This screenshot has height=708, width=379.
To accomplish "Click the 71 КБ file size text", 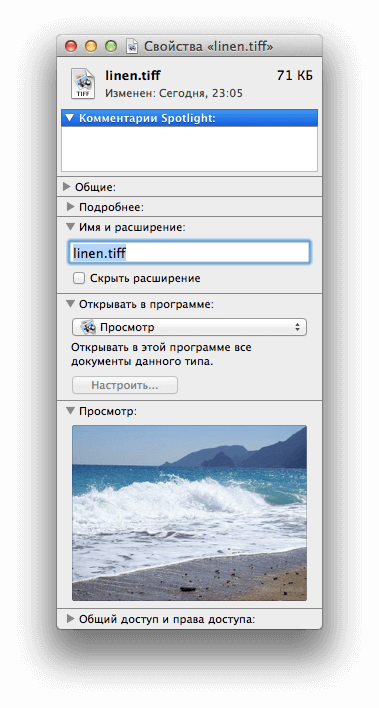I will [x=295, y=76].
